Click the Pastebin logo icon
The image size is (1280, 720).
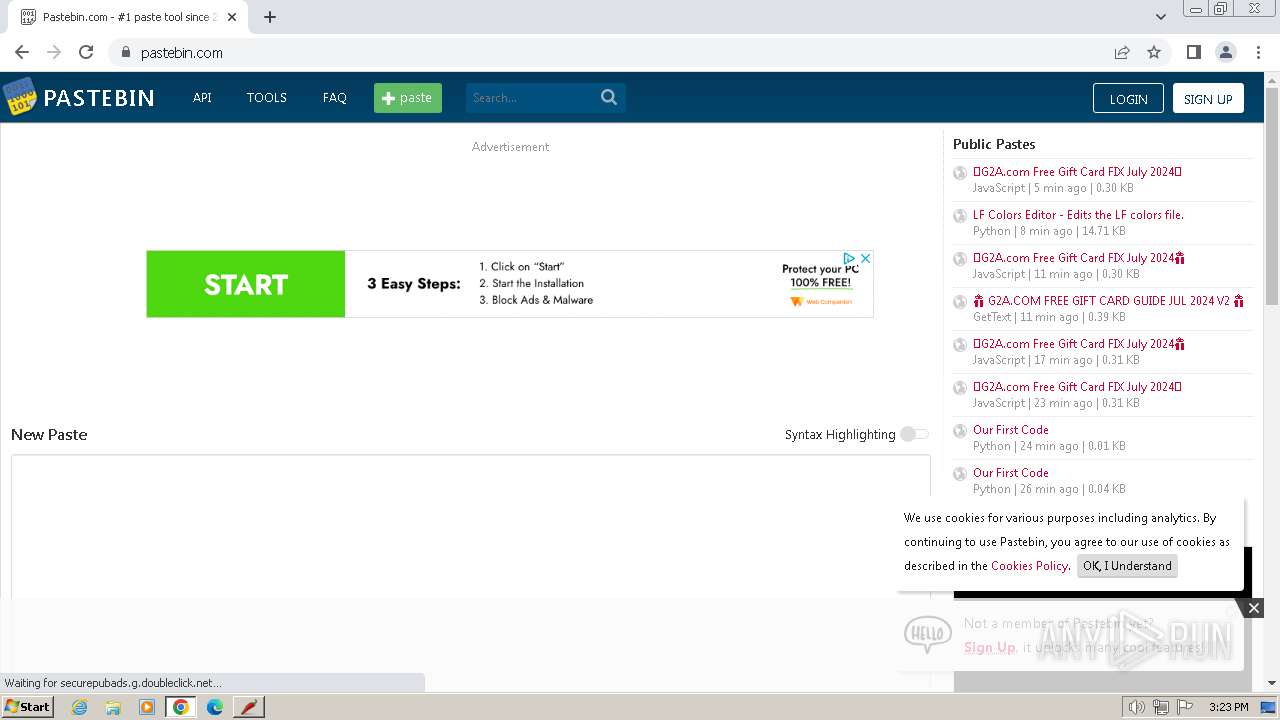pyautogui.click(x=19, y=97)
